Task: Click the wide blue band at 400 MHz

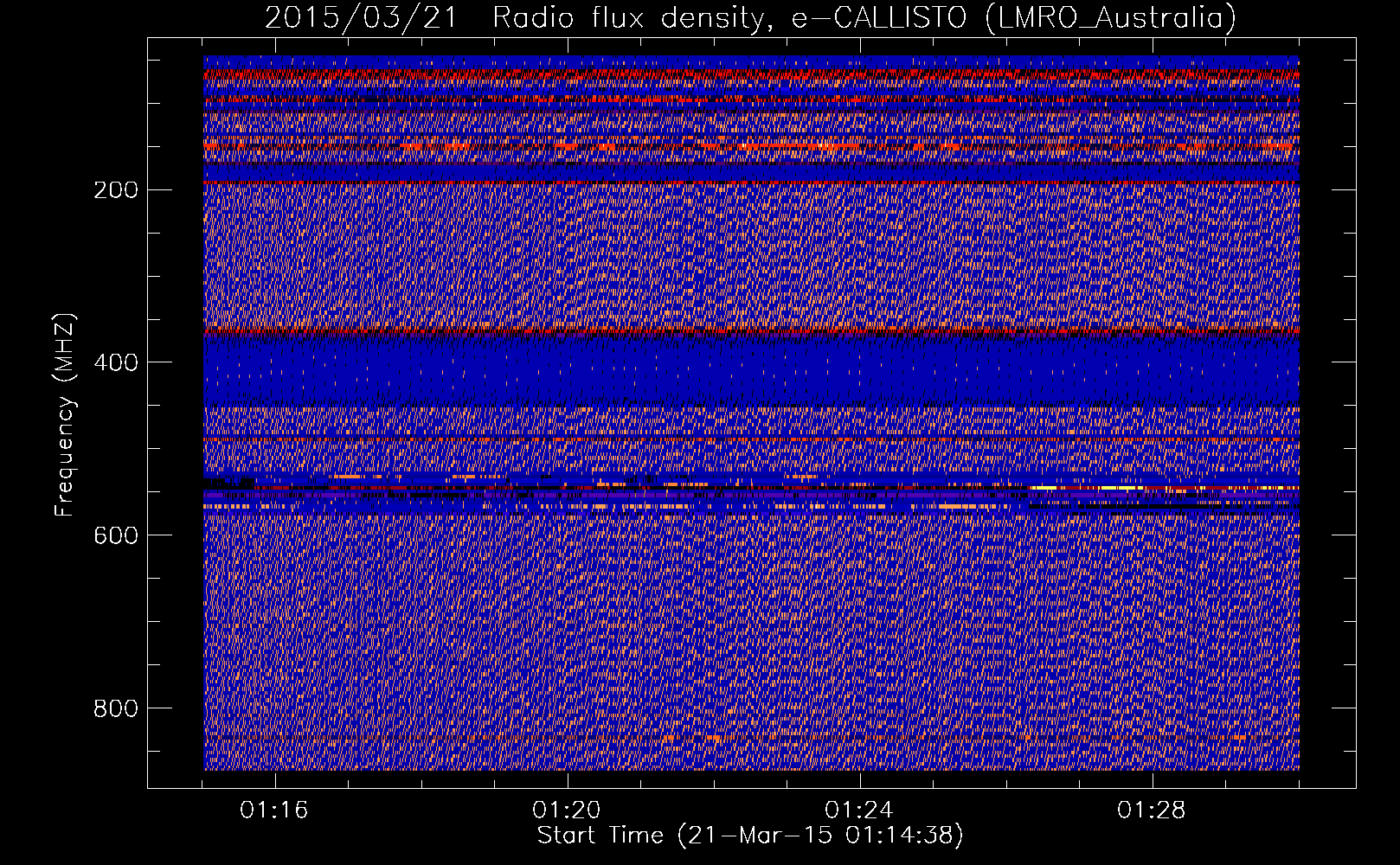Action: pos(751,371)
